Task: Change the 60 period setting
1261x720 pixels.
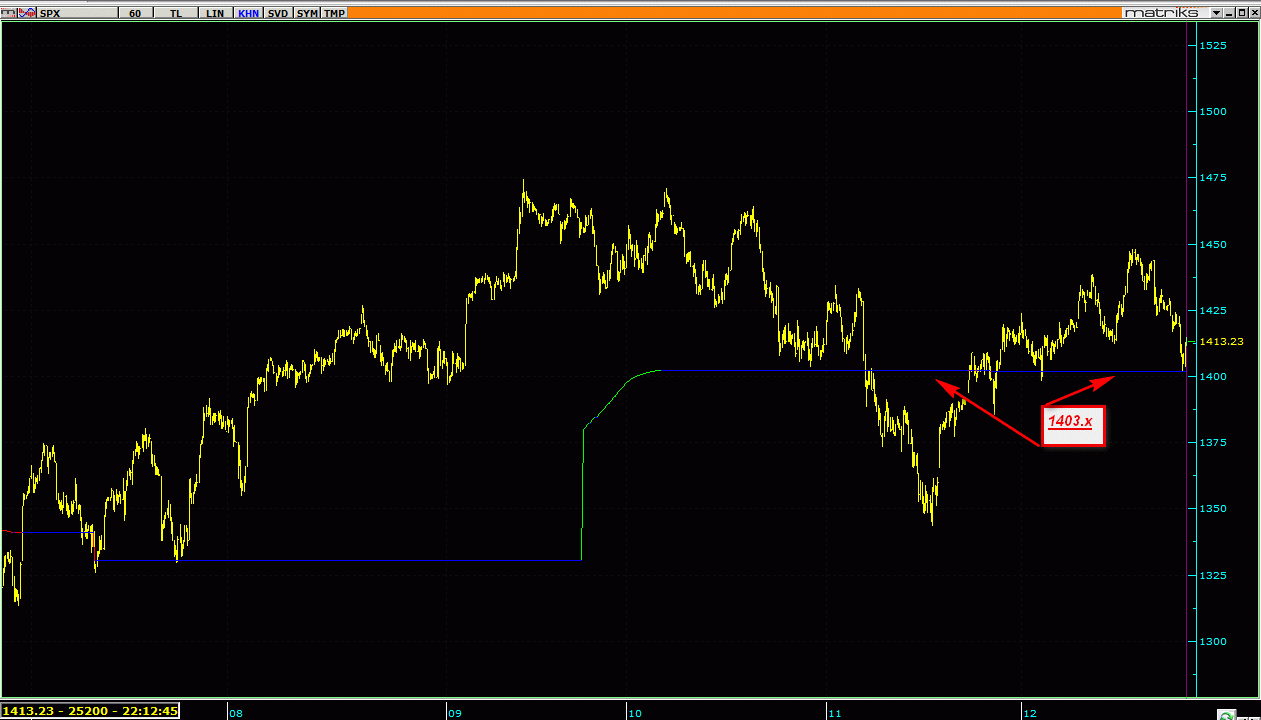Action: coord(135,13)
